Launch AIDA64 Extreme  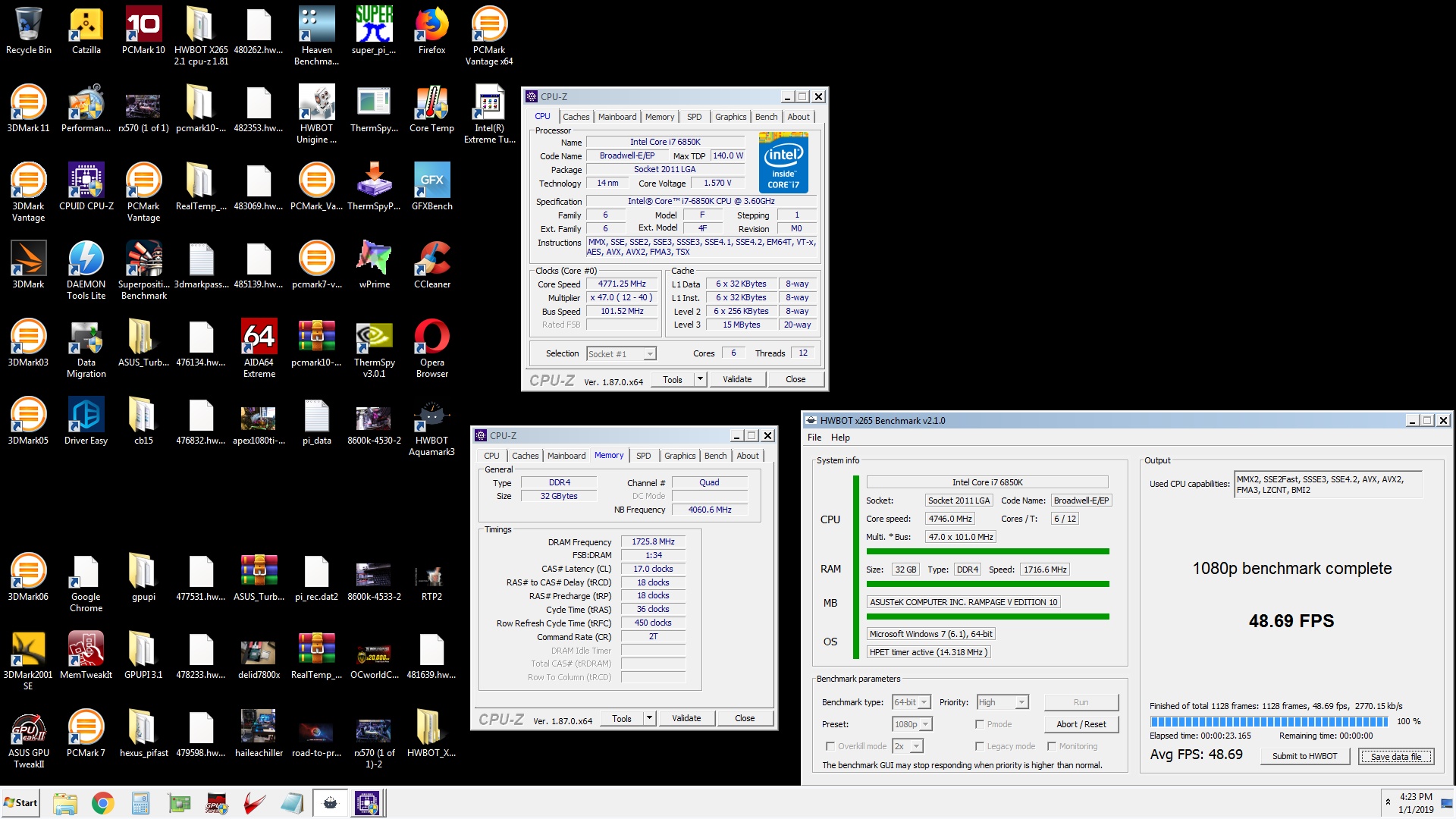[259, 348]
